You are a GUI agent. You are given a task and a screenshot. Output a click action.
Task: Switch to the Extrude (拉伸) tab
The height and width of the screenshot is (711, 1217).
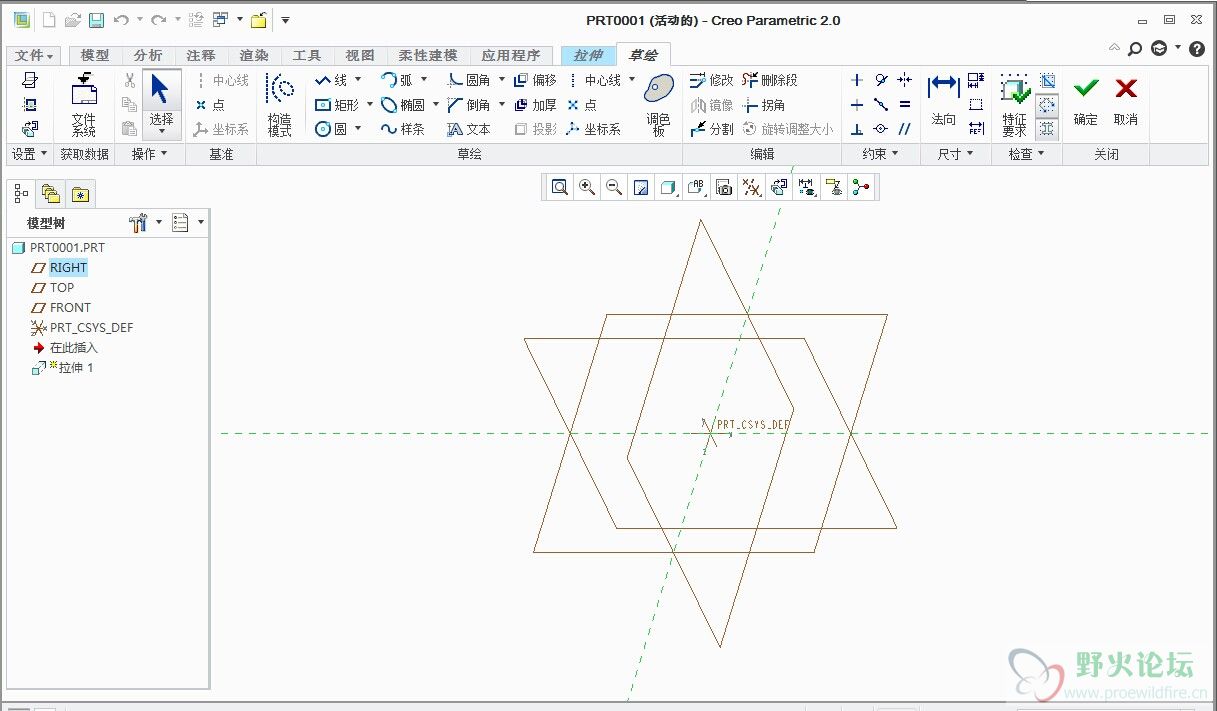coord(588,56)
